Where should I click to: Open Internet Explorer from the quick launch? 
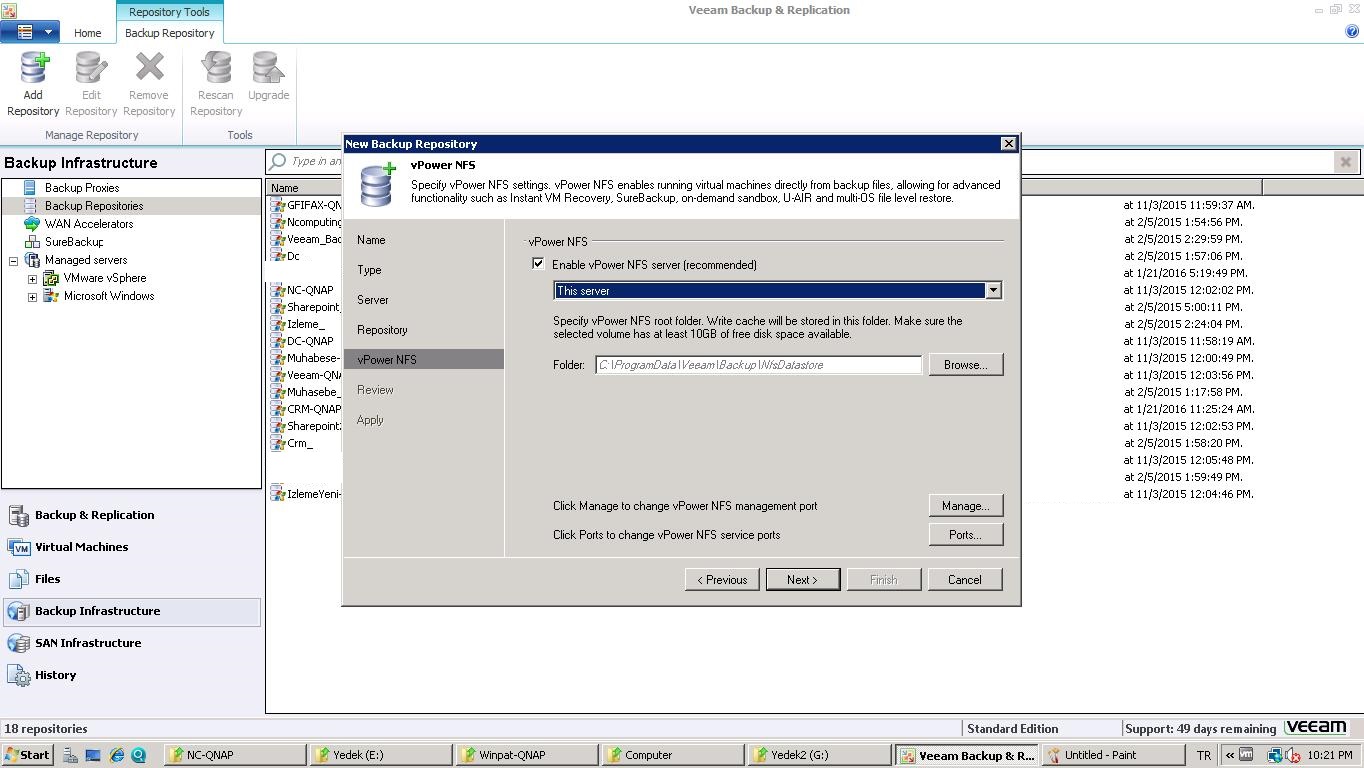[117, 755]
